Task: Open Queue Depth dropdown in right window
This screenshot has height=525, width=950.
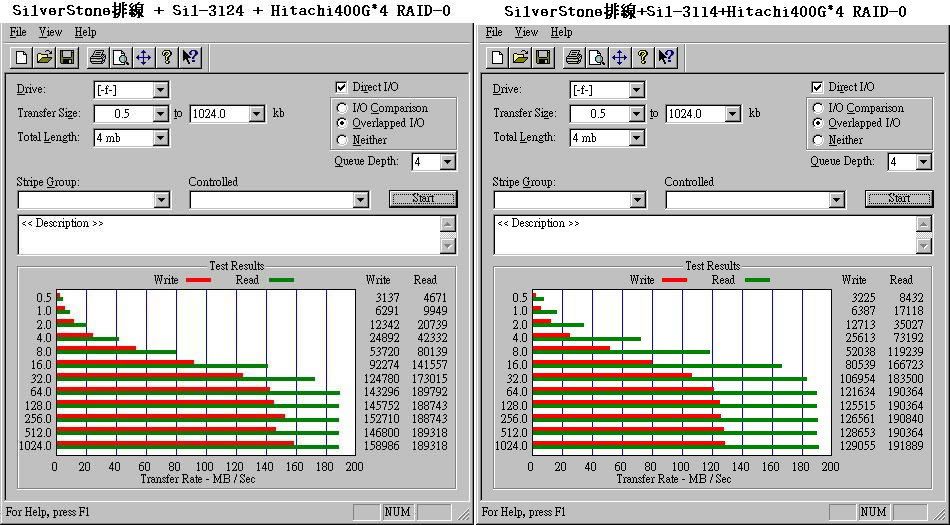Action: pyautogui.click(x=923, y=162)
